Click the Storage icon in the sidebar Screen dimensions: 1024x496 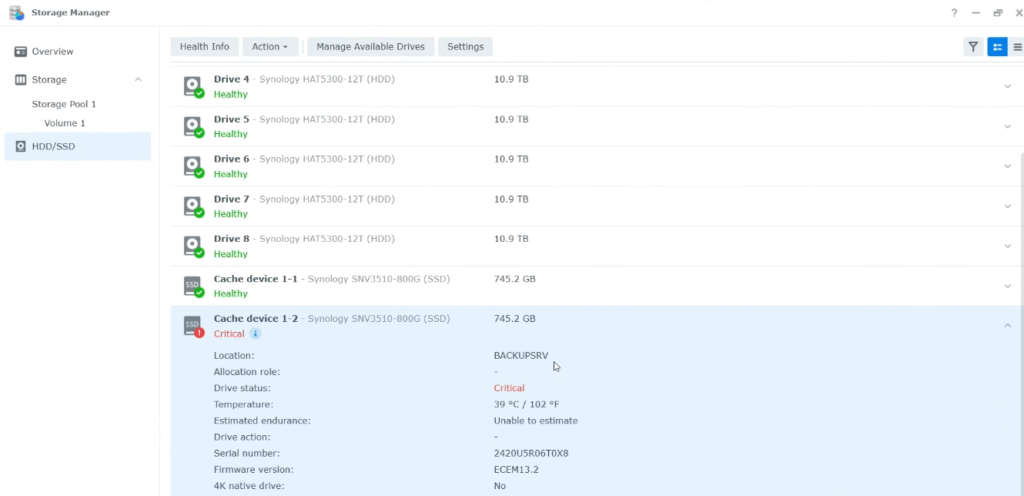[x=20, y=80]
